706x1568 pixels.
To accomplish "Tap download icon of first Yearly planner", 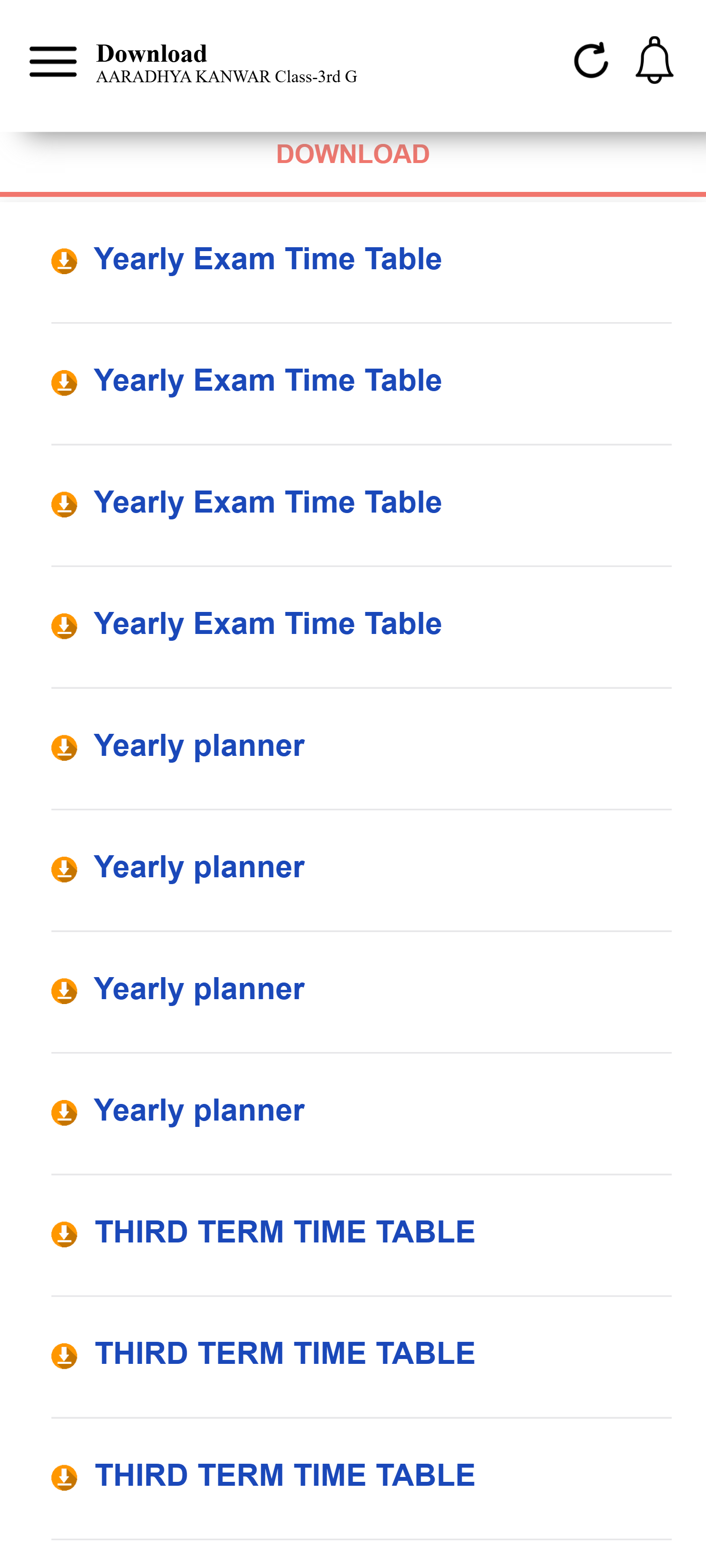I will click(65, 748).
